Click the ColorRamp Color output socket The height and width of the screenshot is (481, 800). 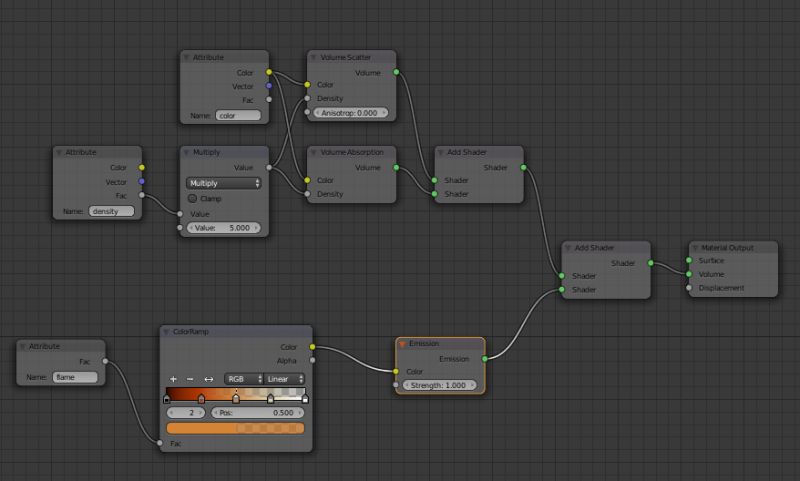pos(312,347)
